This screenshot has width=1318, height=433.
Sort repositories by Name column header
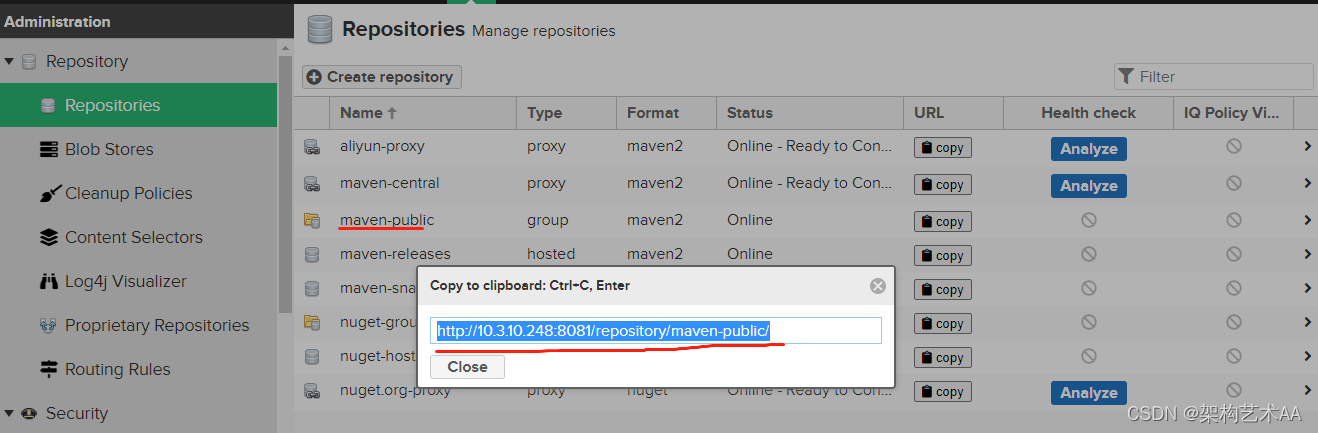(368, 113)
